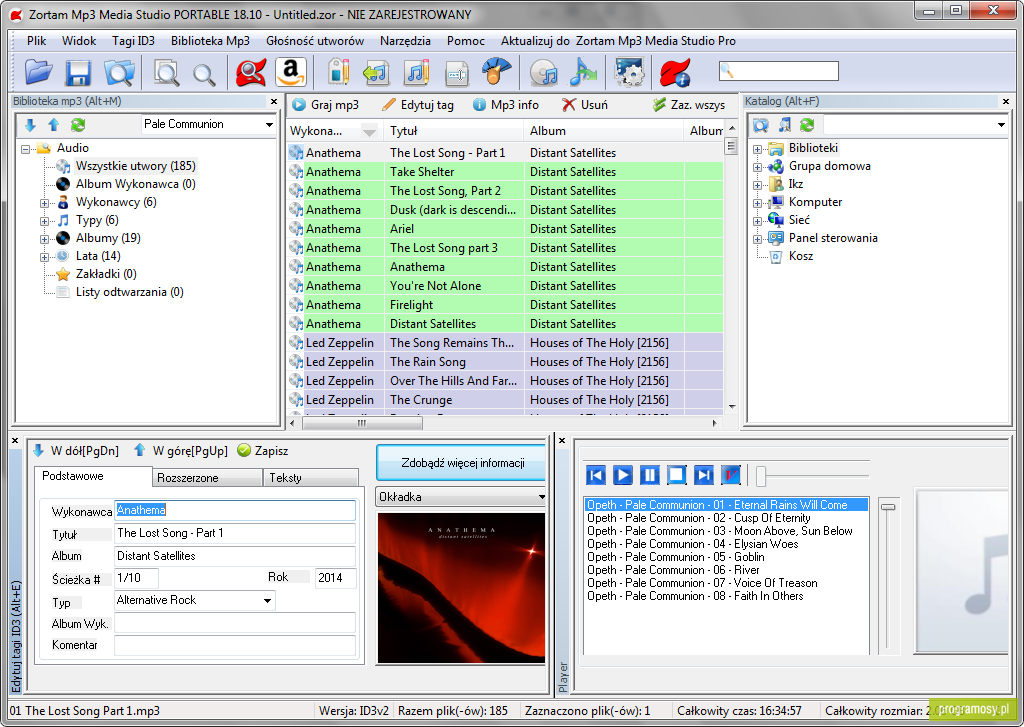The width and height of the screenshot is (1024, 727).
Task: Select Wszystkie utwory (185) tree item
Action: point(135,166)
